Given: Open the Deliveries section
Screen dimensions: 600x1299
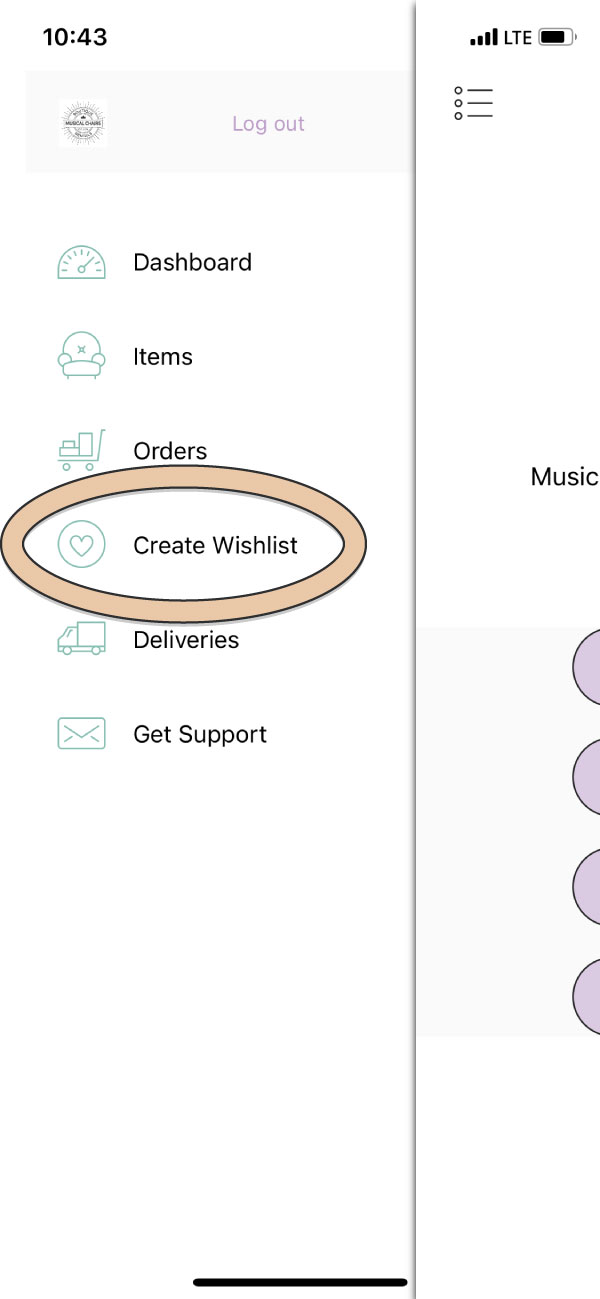Looking at the screenshot, I should [186, 640].
